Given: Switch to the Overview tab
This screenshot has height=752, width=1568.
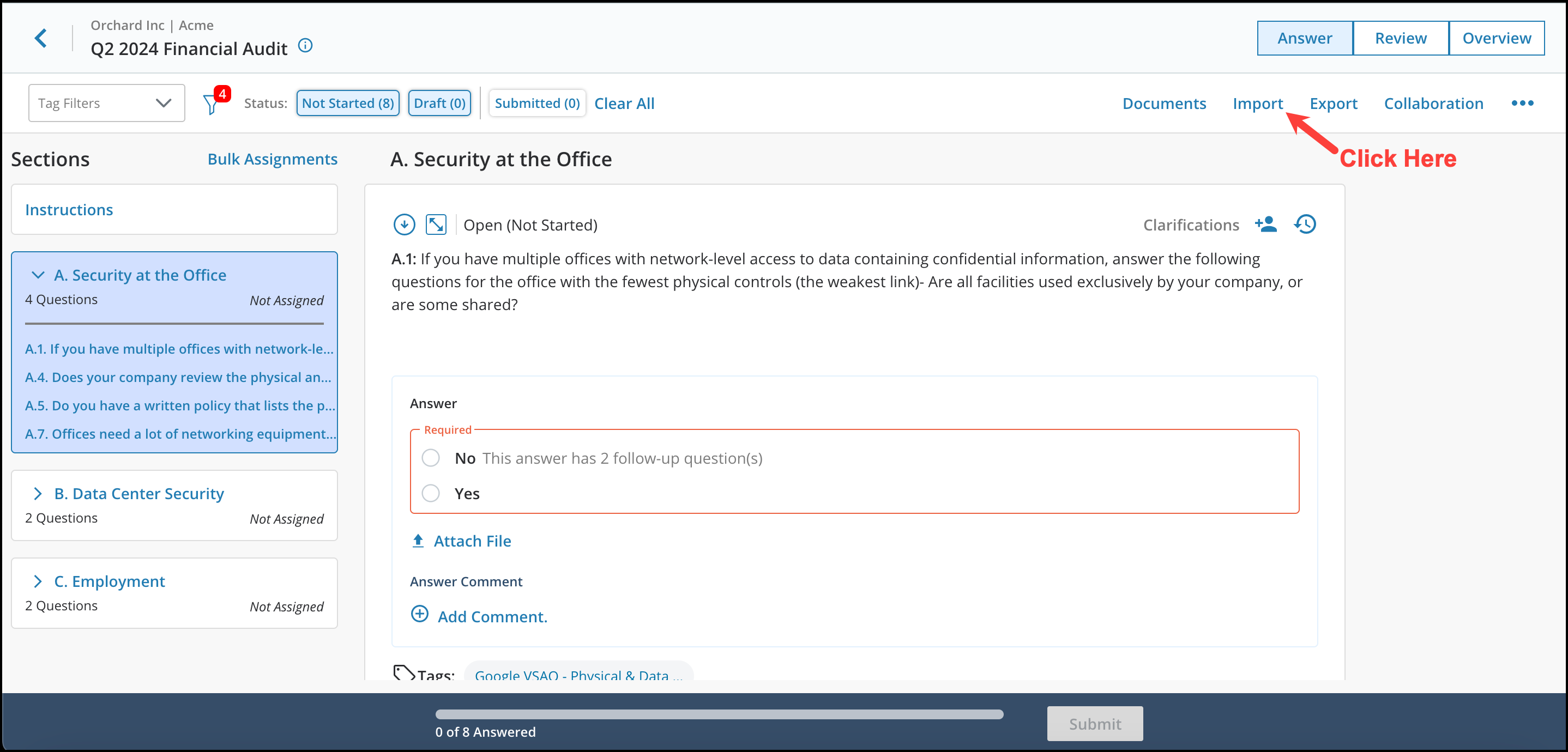Looking at the screenshot, I should 1497,38.
